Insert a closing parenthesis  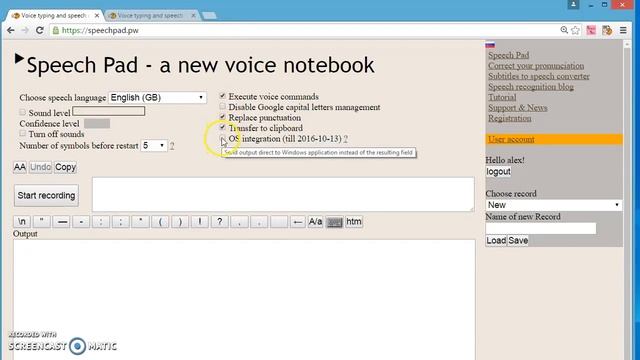click(180, 222)
